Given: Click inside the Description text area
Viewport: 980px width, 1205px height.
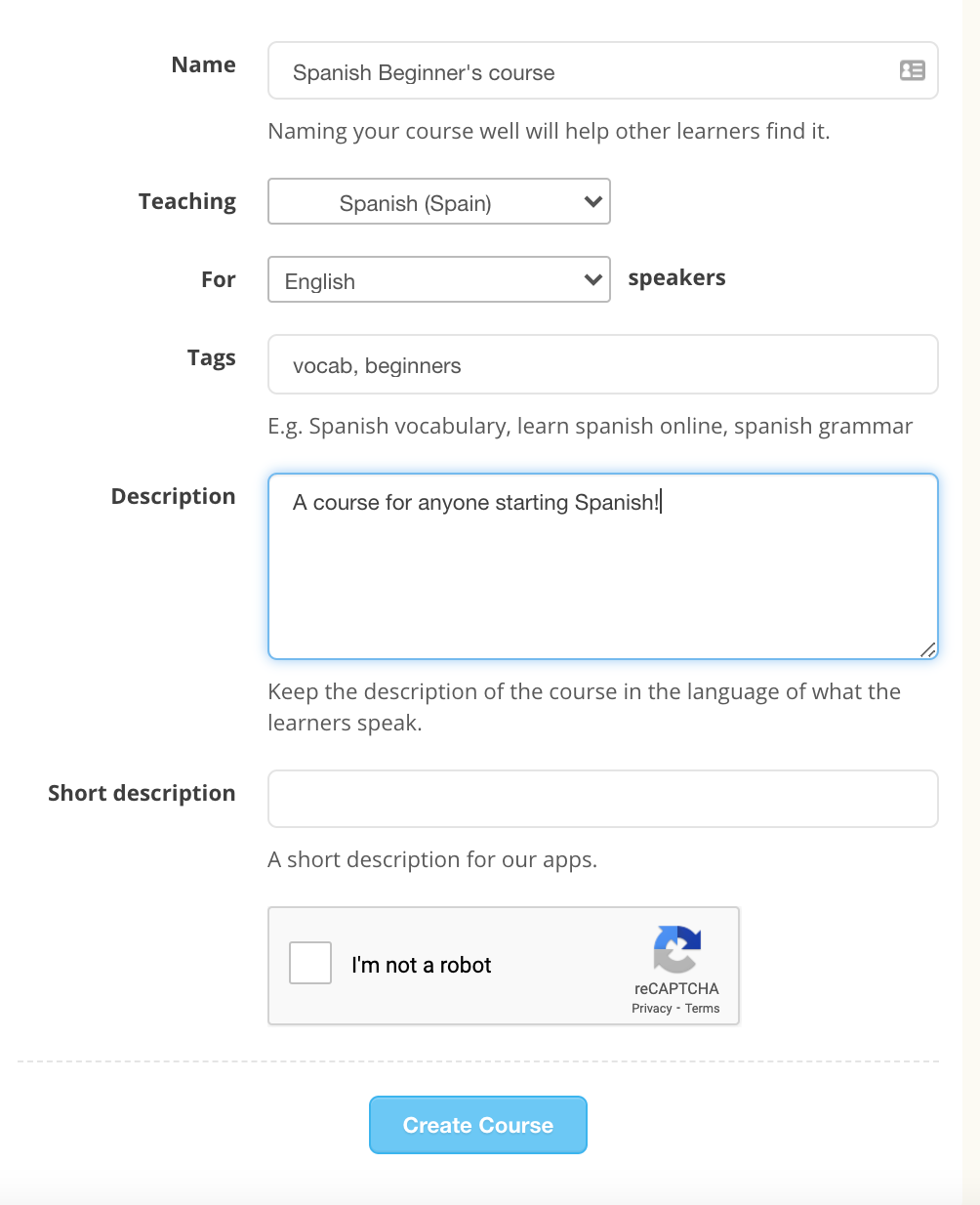Looking at the screenshot, I should (602, 576).
